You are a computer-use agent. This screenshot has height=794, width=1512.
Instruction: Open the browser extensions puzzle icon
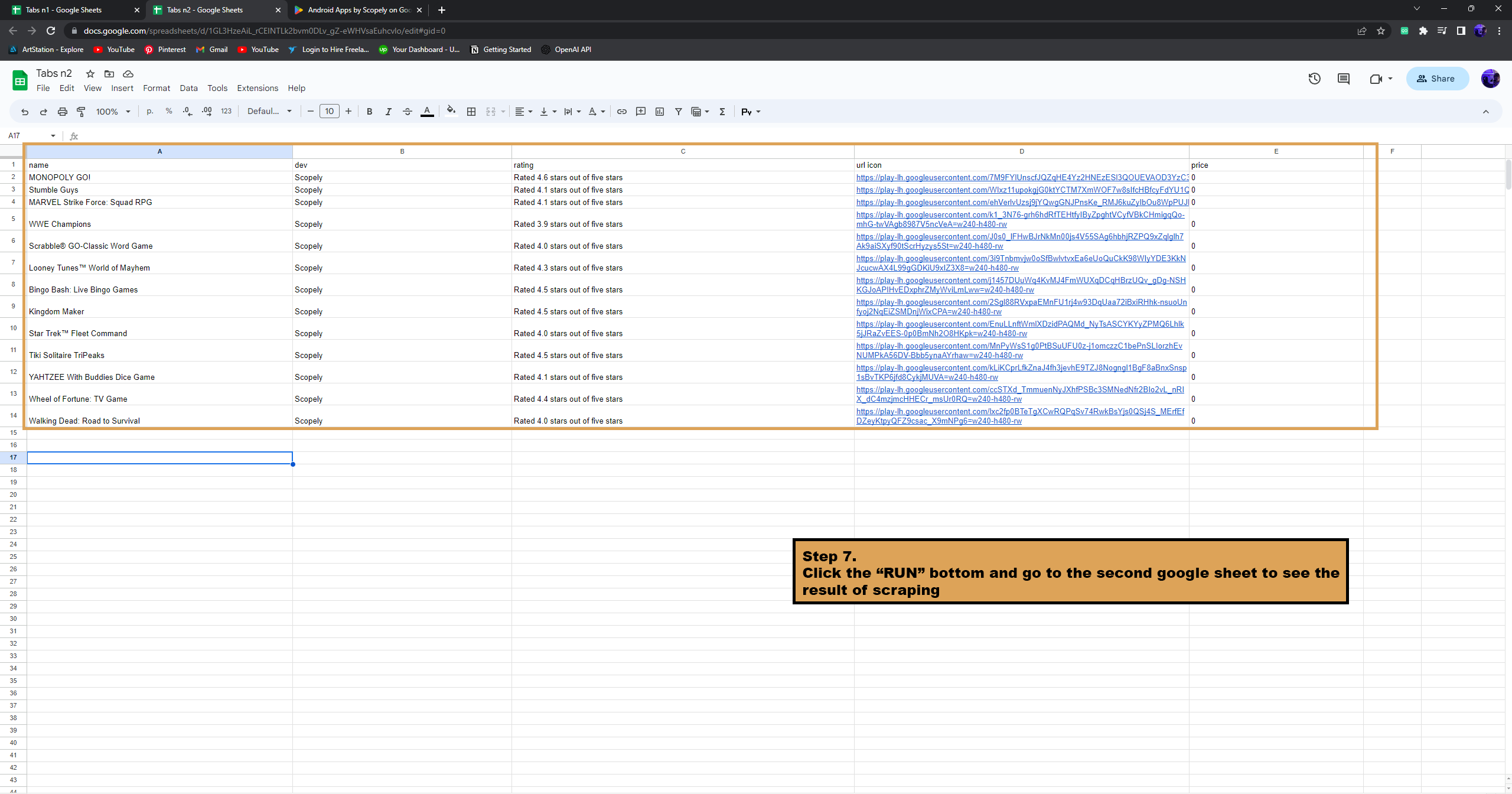tap(1423, 31)
